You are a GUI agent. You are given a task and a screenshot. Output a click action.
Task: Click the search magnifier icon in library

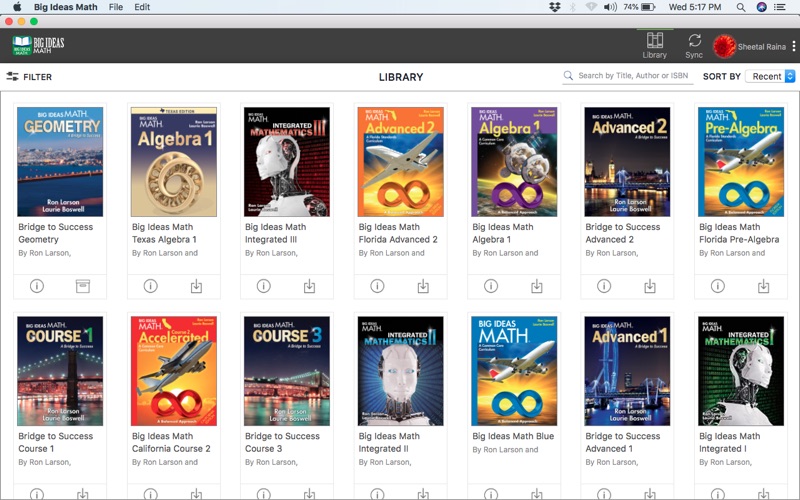tap(568, 76)
